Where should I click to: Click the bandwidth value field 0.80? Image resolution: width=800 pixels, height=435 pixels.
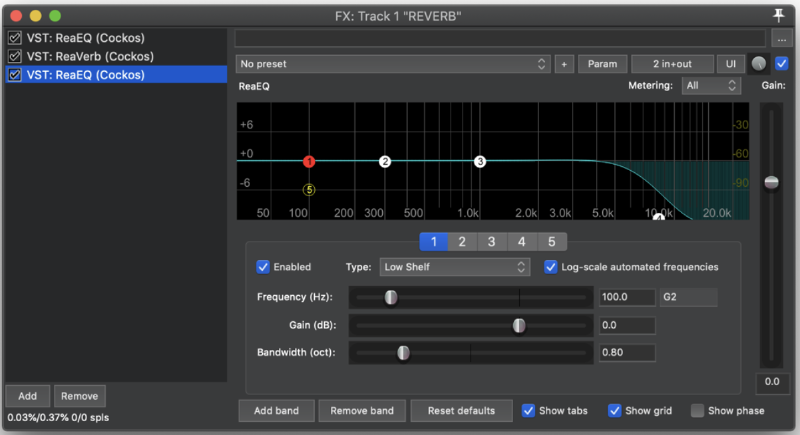click(x=627, y=352)
